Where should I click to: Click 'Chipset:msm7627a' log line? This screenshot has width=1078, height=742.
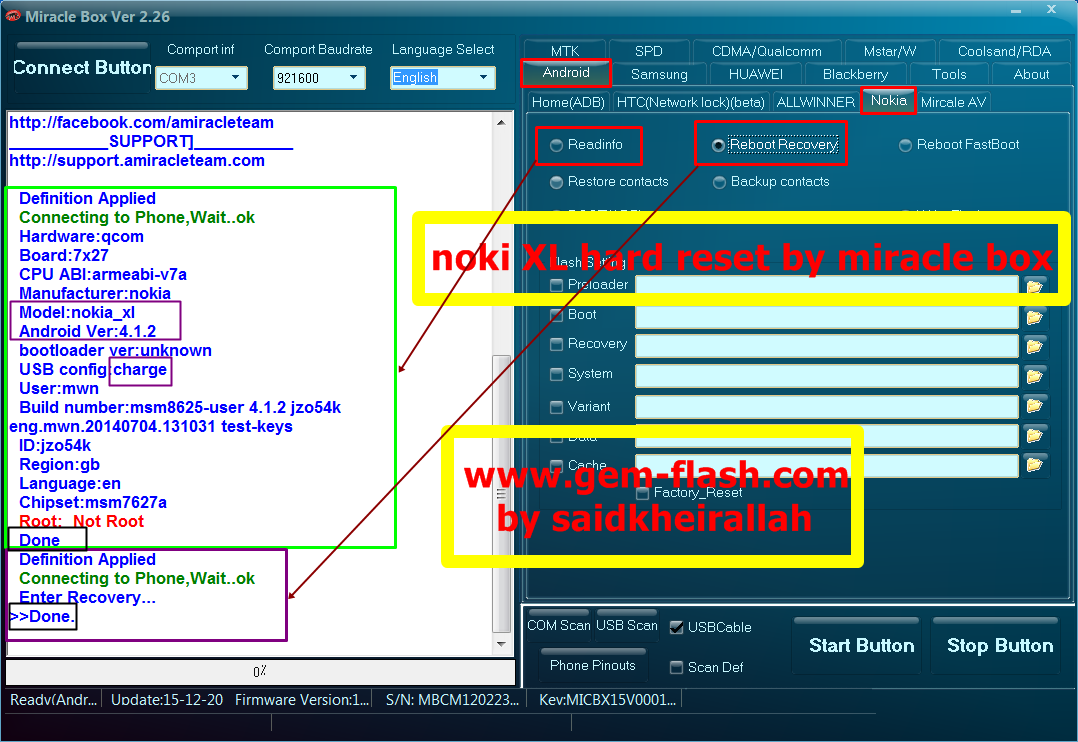[93, 502]
